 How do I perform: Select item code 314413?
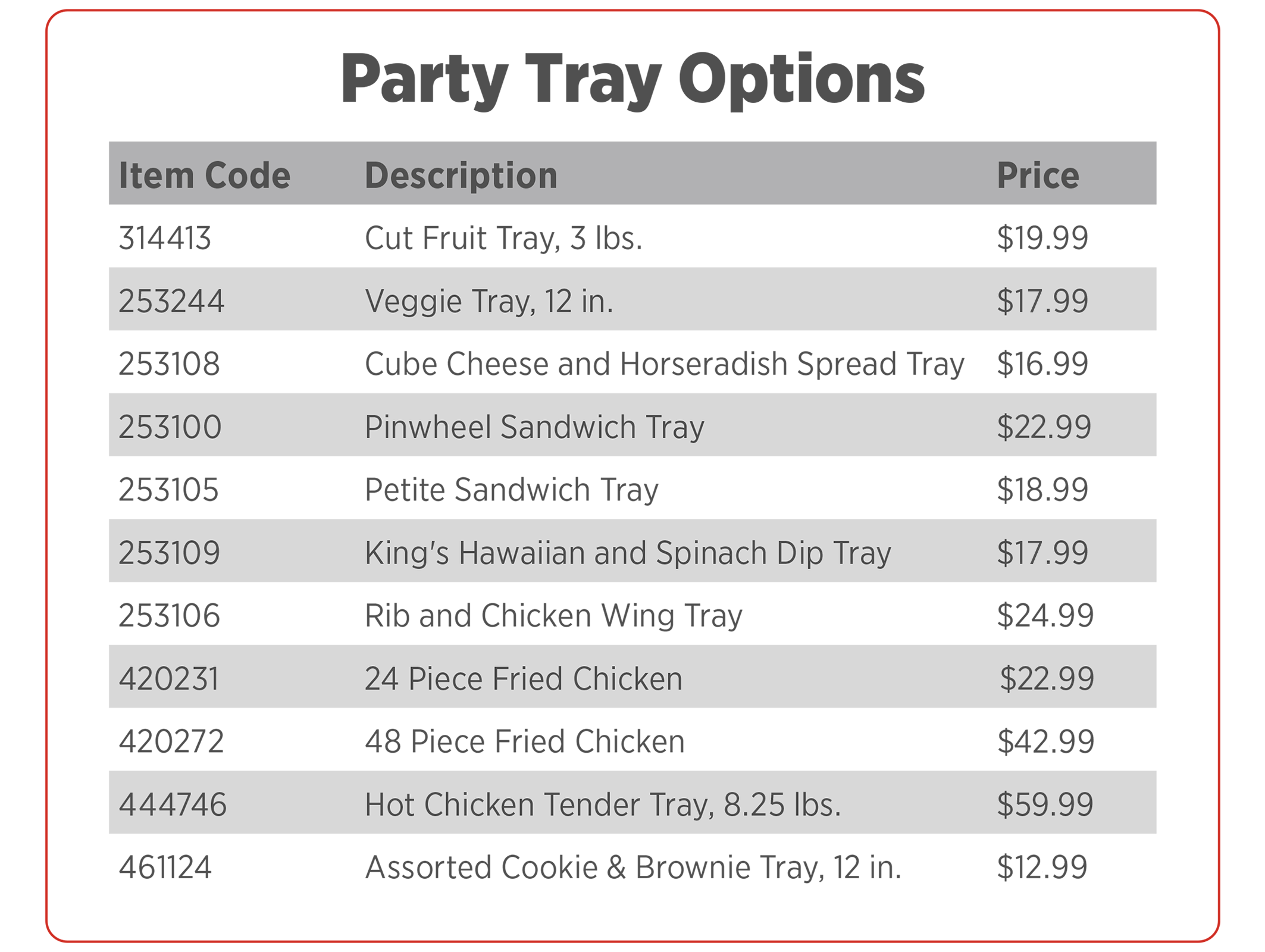(165, 238)
